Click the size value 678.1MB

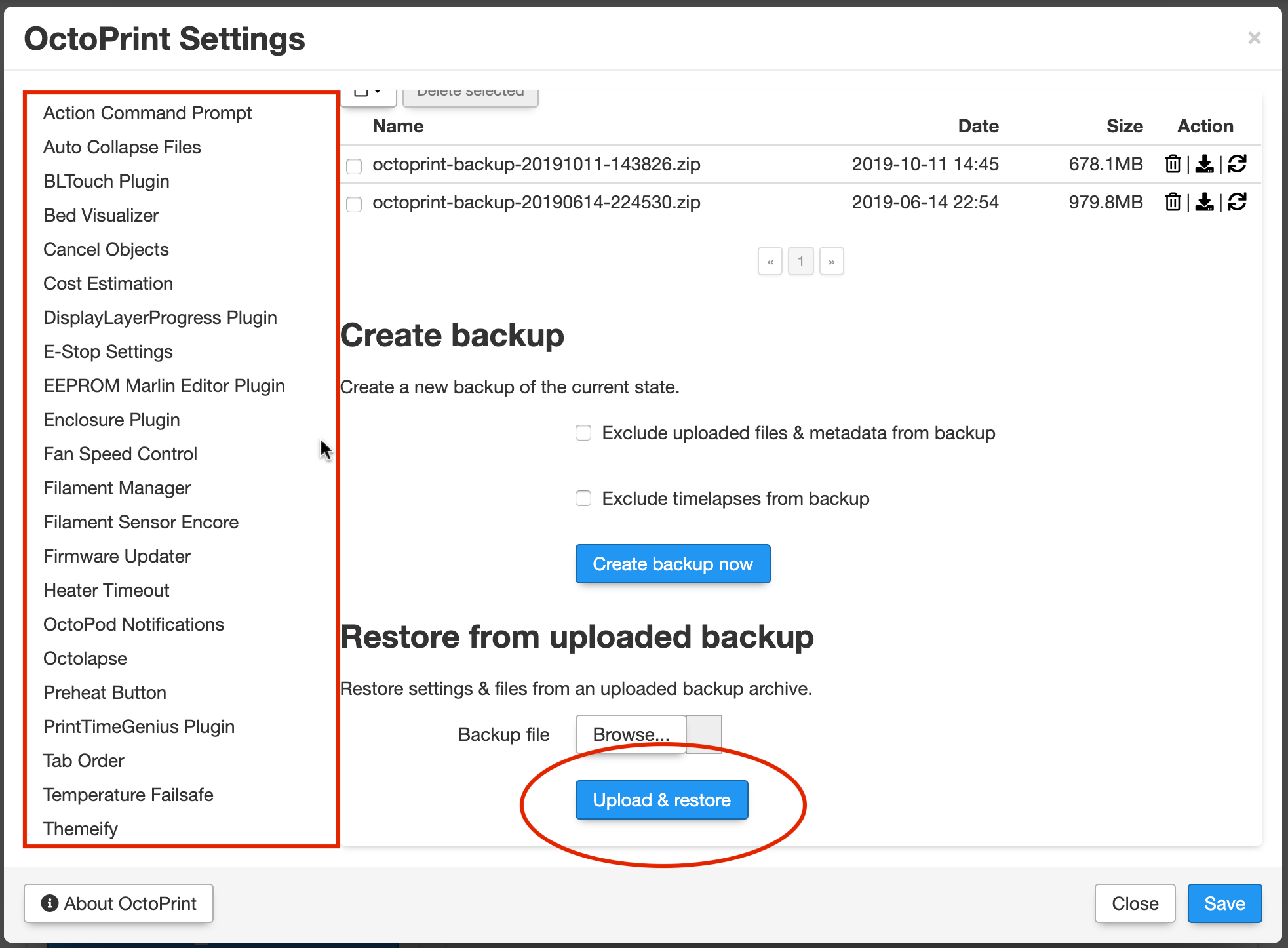pyautogui.click(x=1105, y=164)
